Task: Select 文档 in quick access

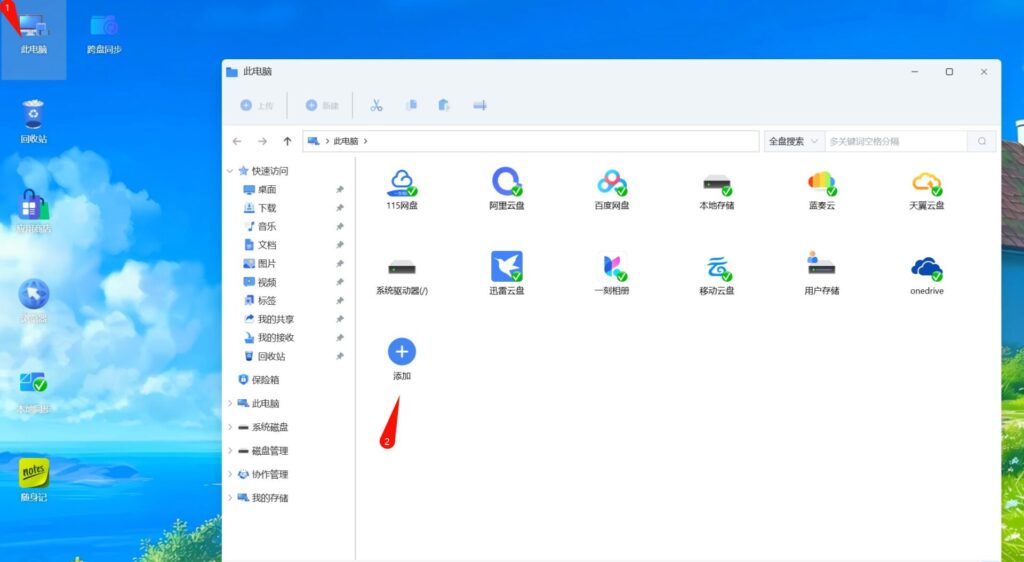Action: [260, 245]
